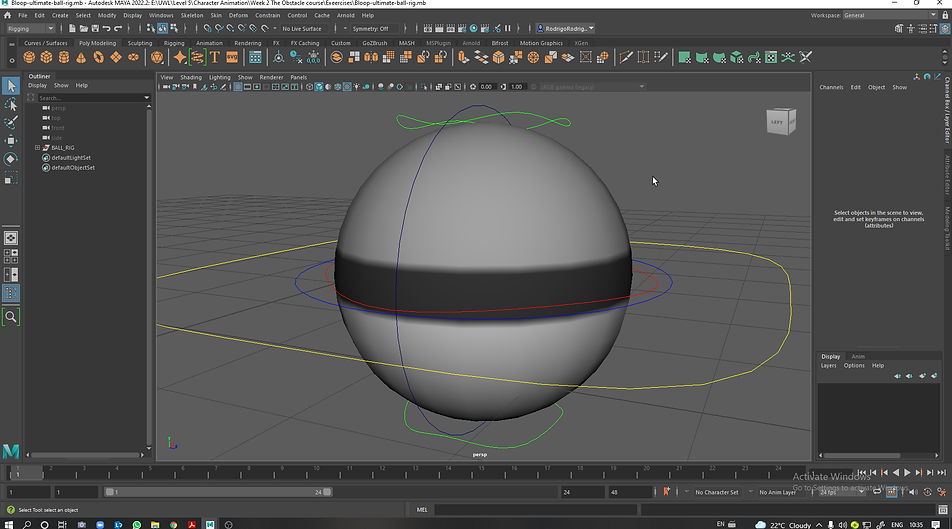Click the redo arrow in the status line
Screen dimensions: 952x529
[x=118, y=29]
